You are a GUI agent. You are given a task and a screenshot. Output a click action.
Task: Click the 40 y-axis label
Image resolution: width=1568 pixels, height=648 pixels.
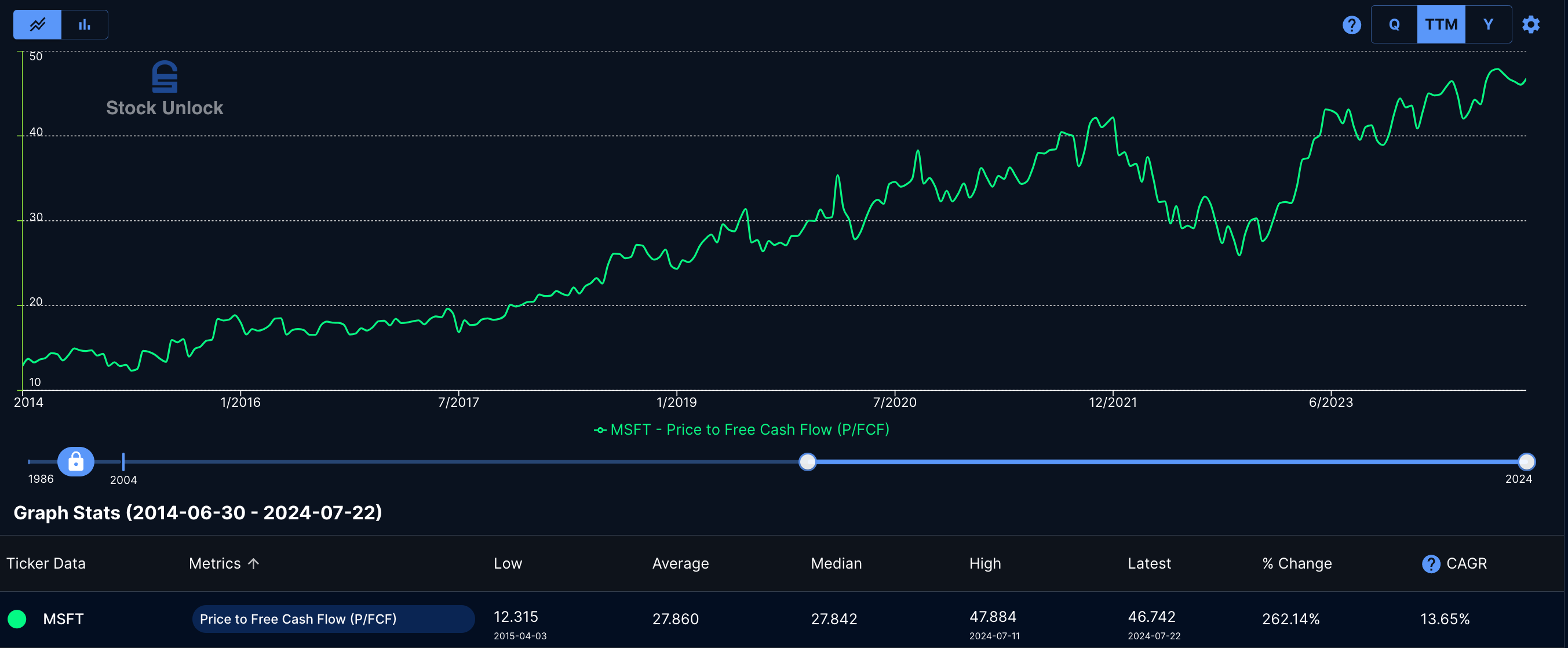(x=36, y=132)
